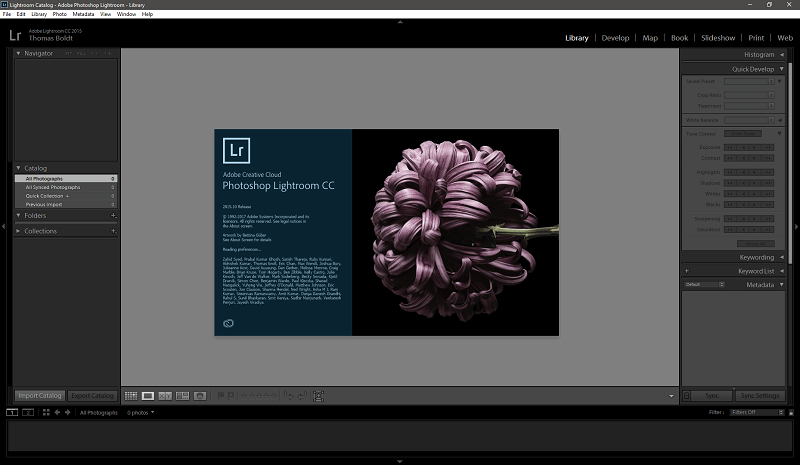Flag photo as Rejected in toolbar
800x465 pixels.
tap(231, 396)
